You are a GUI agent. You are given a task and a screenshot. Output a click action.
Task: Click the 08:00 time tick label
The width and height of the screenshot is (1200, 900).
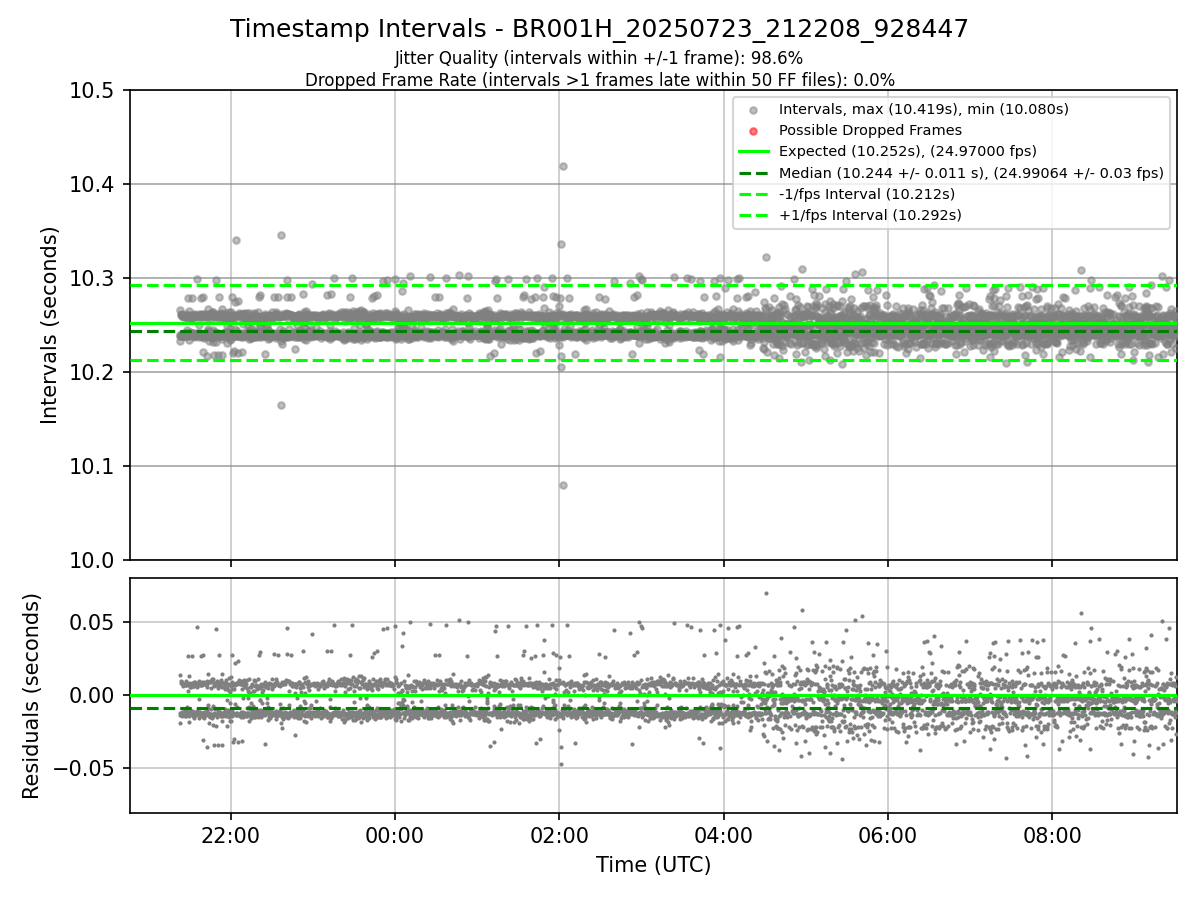pyautogui.click(x=1052, y=834)
